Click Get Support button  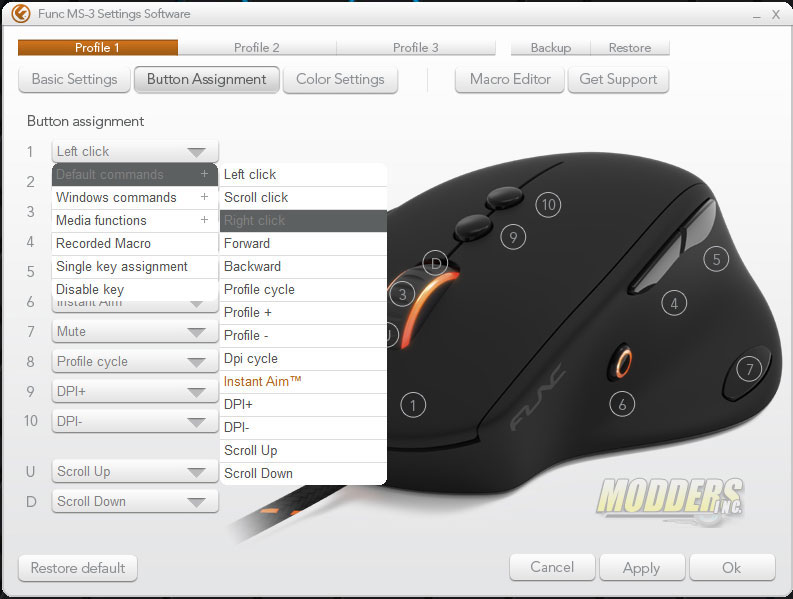point(618,79)
